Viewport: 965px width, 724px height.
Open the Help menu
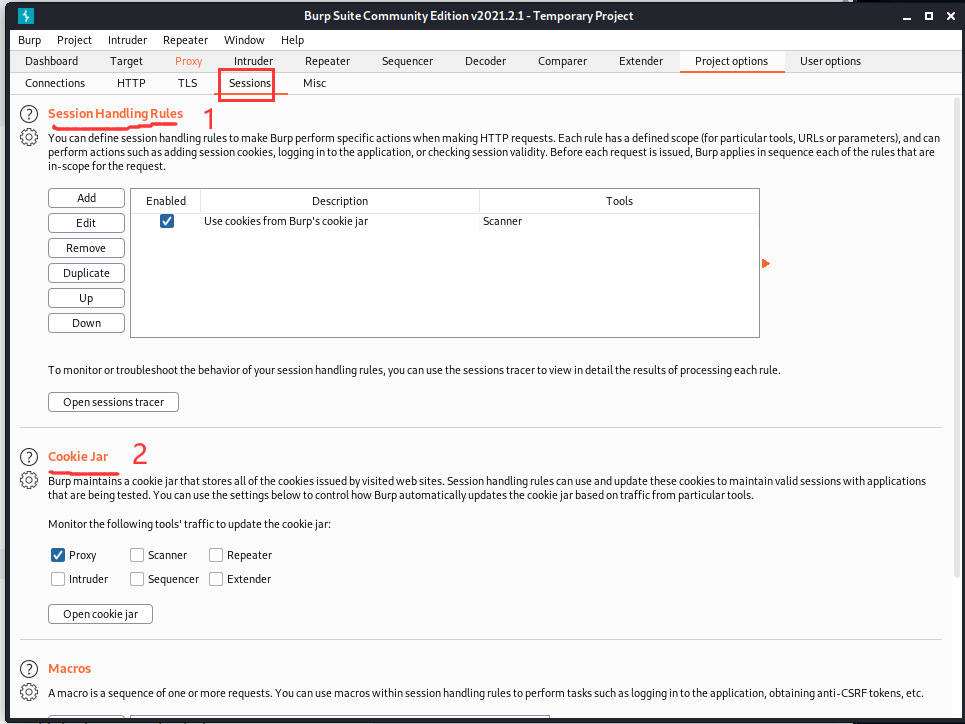pos(292,40)
